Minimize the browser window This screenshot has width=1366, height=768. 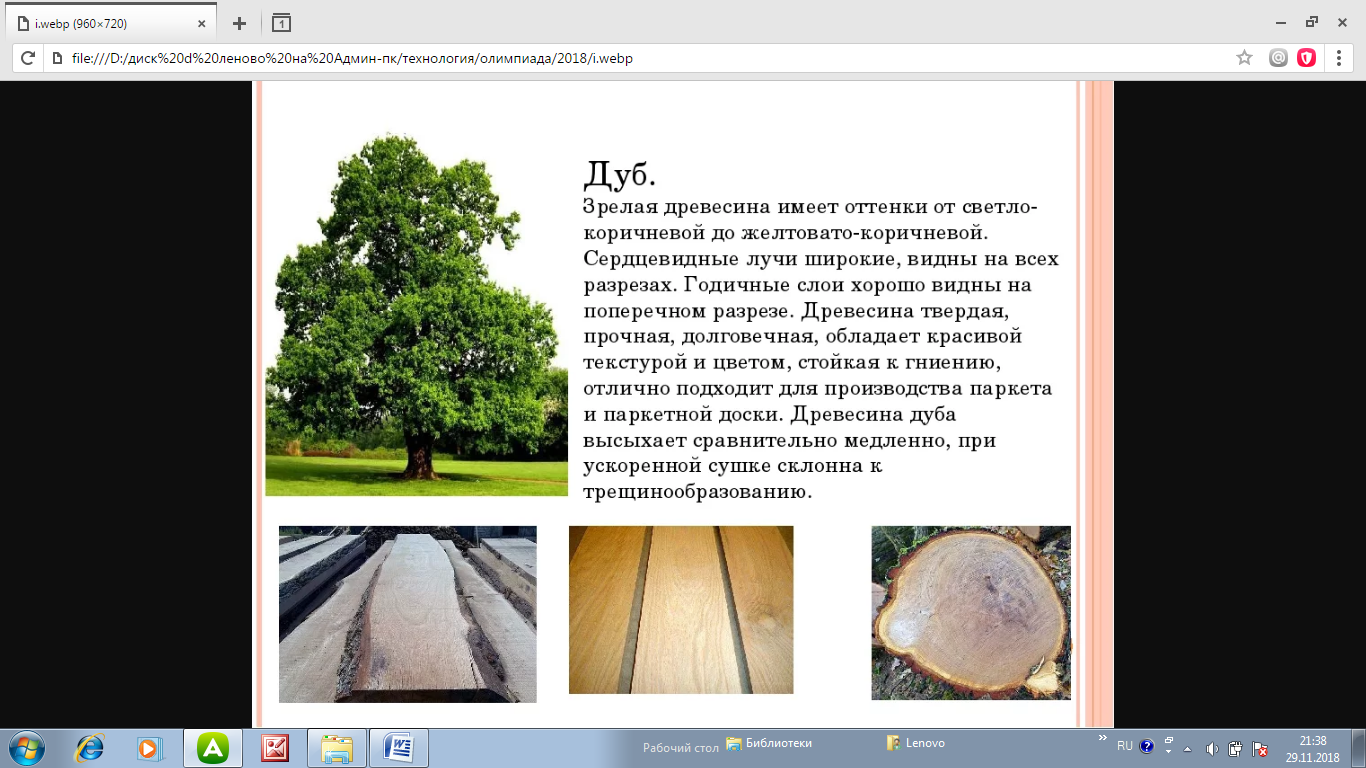[1281, 22]
